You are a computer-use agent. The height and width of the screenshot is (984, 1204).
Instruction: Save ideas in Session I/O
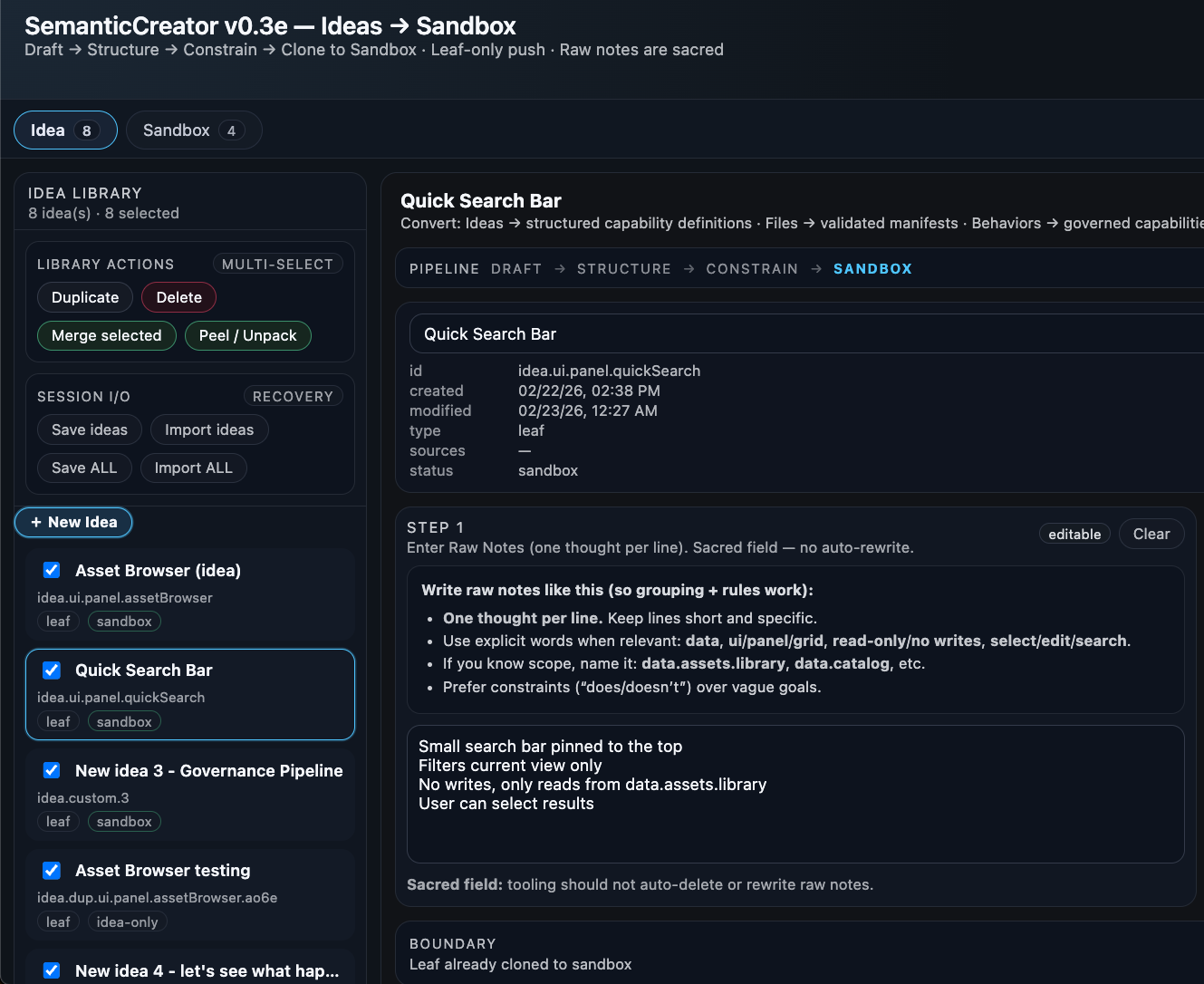[89, 429]
